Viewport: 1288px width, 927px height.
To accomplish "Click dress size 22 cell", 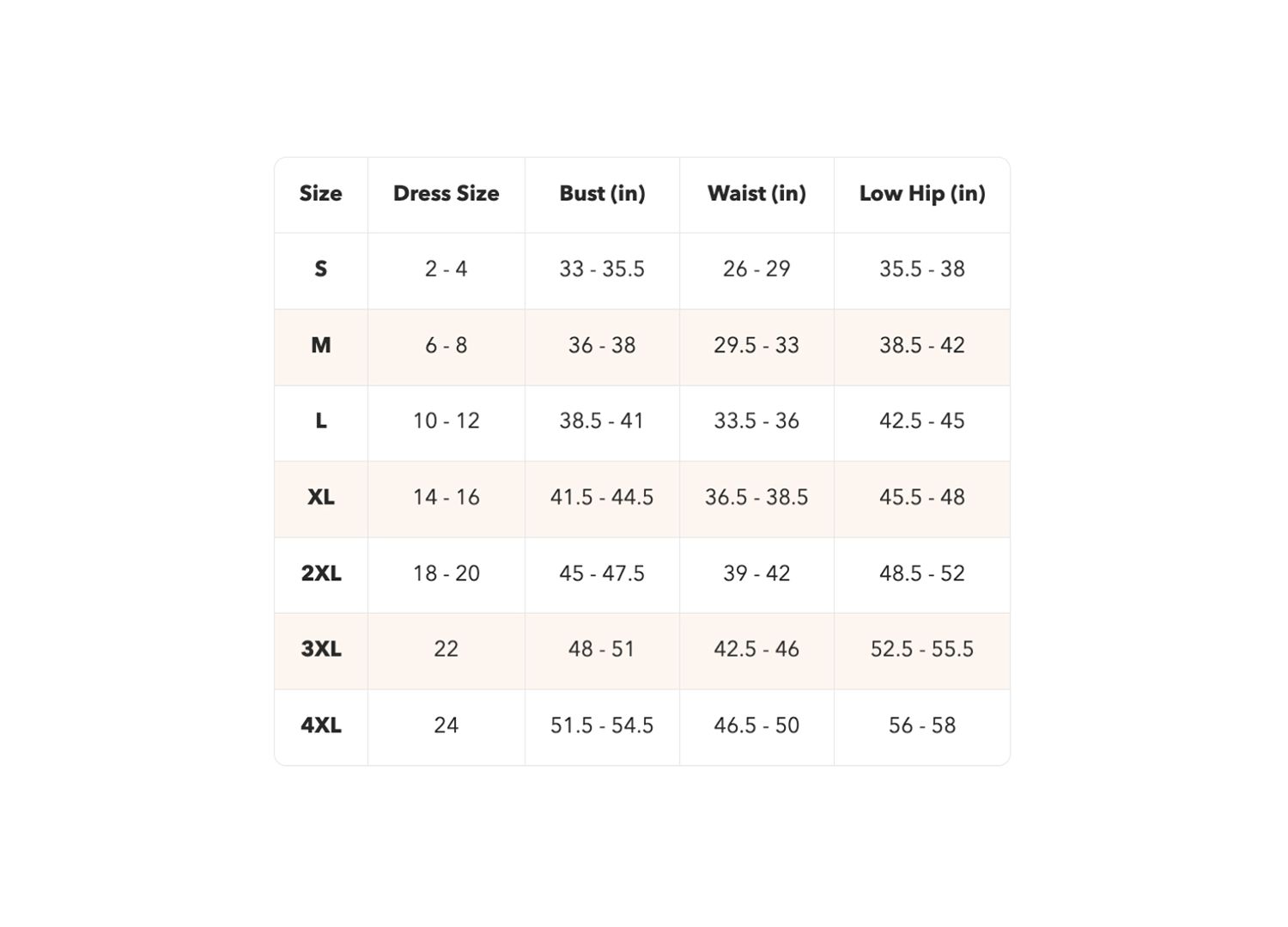I will coord(447,649).
